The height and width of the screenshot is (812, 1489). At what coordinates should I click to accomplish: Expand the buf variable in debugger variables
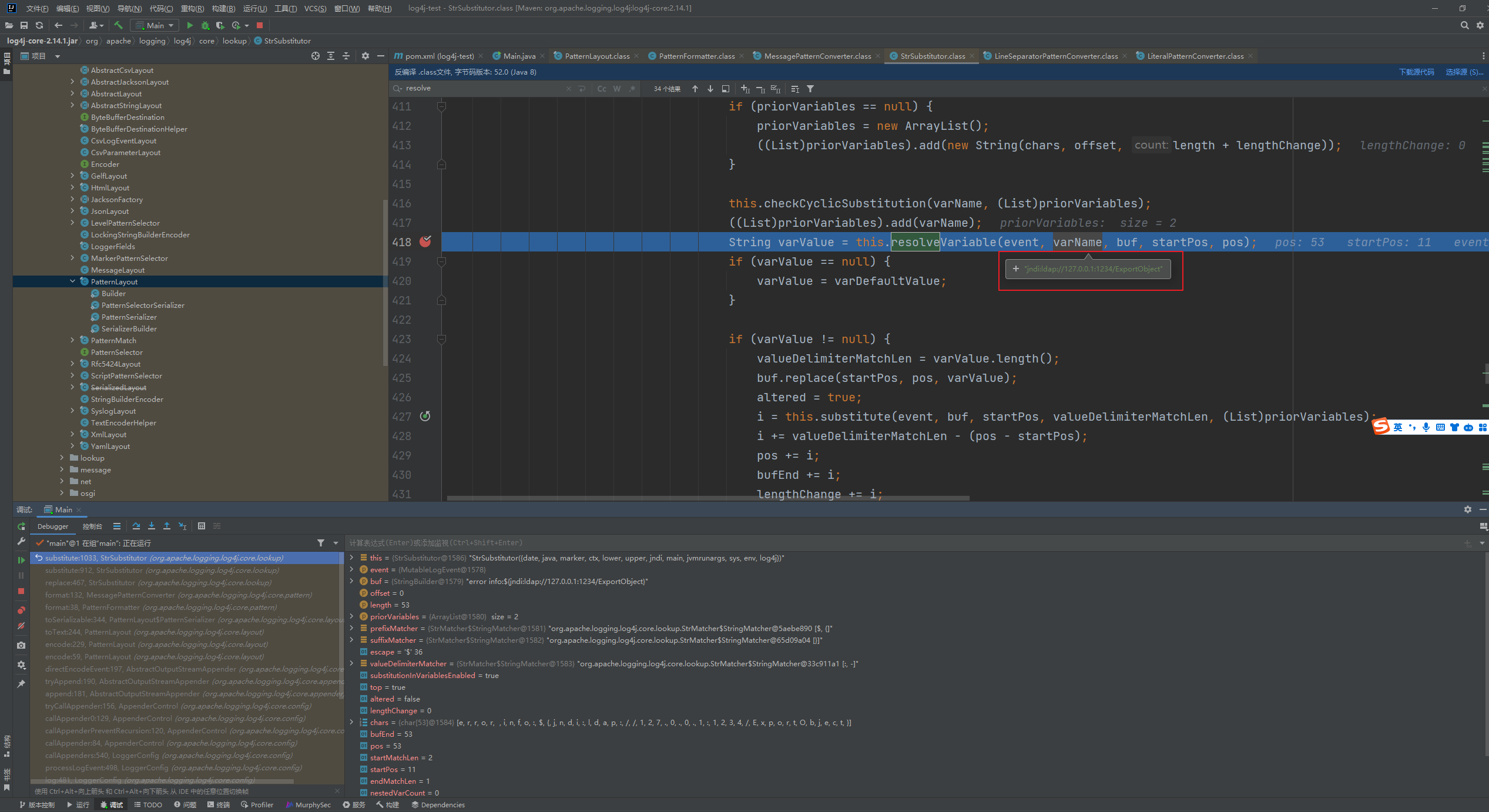(x=351, y=581)
